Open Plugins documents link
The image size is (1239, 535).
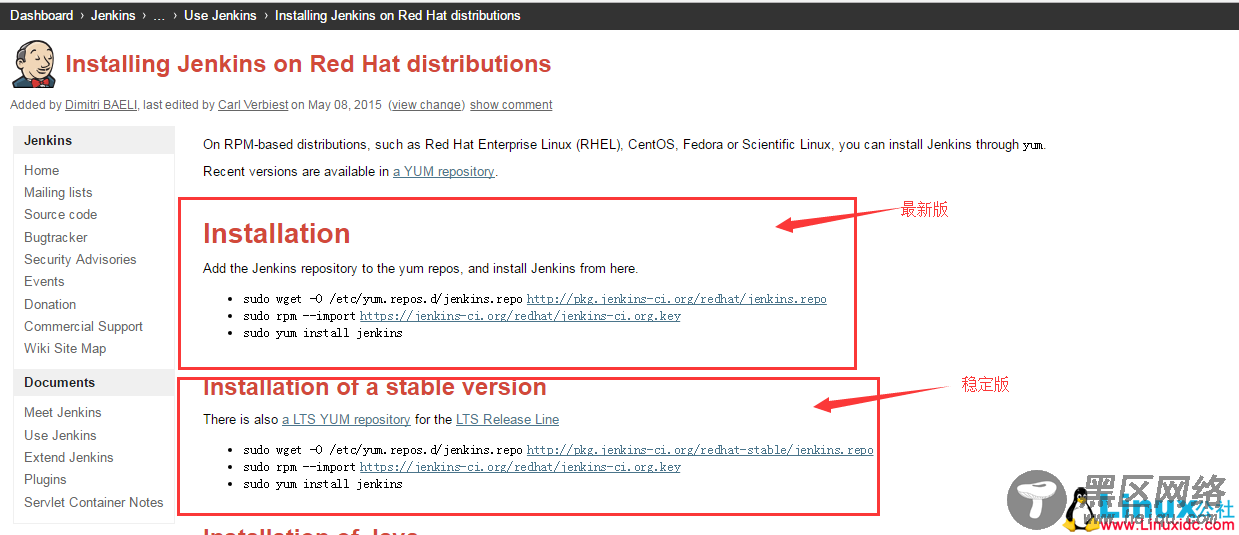[x=45, y=479]
